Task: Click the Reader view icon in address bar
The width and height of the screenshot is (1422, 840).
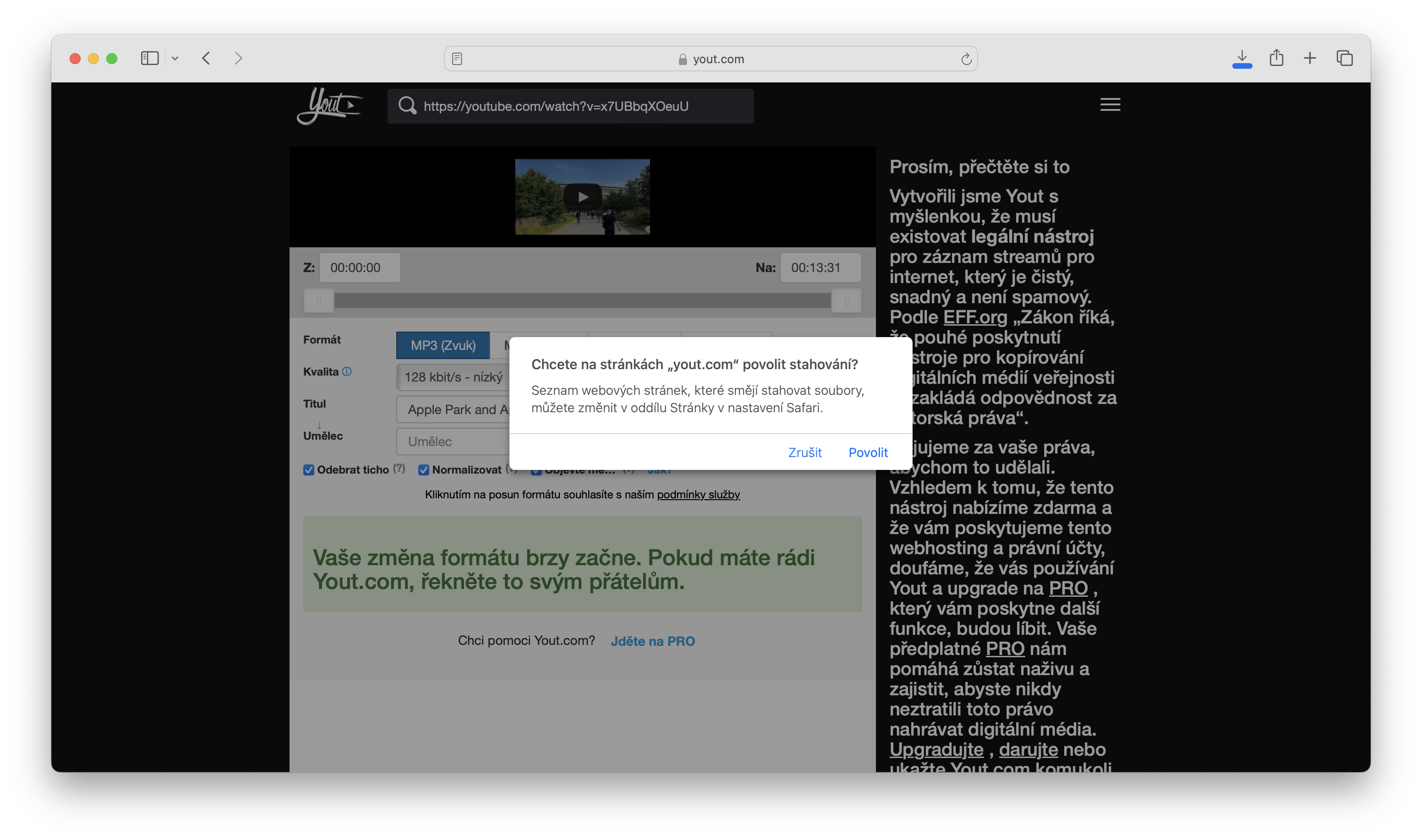Action: tap(457, 59)
